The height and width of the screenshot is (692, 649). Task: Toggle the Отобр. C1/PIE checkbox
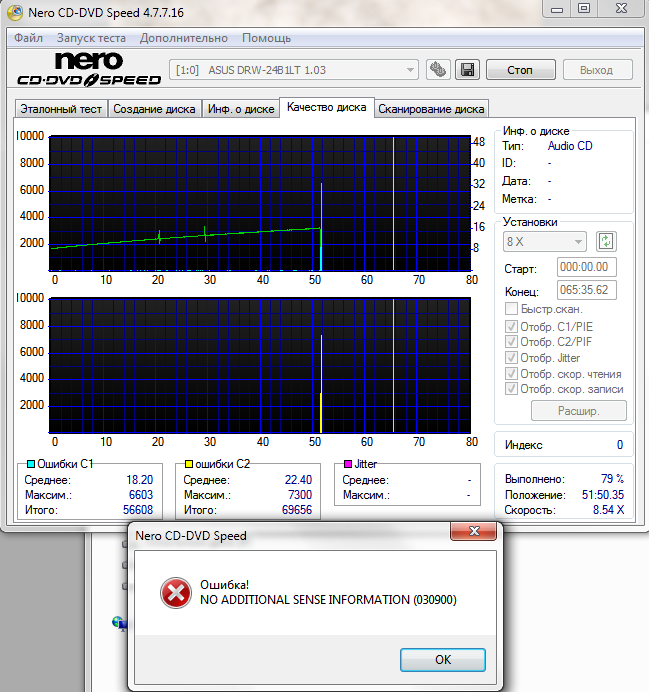point(511,327)
